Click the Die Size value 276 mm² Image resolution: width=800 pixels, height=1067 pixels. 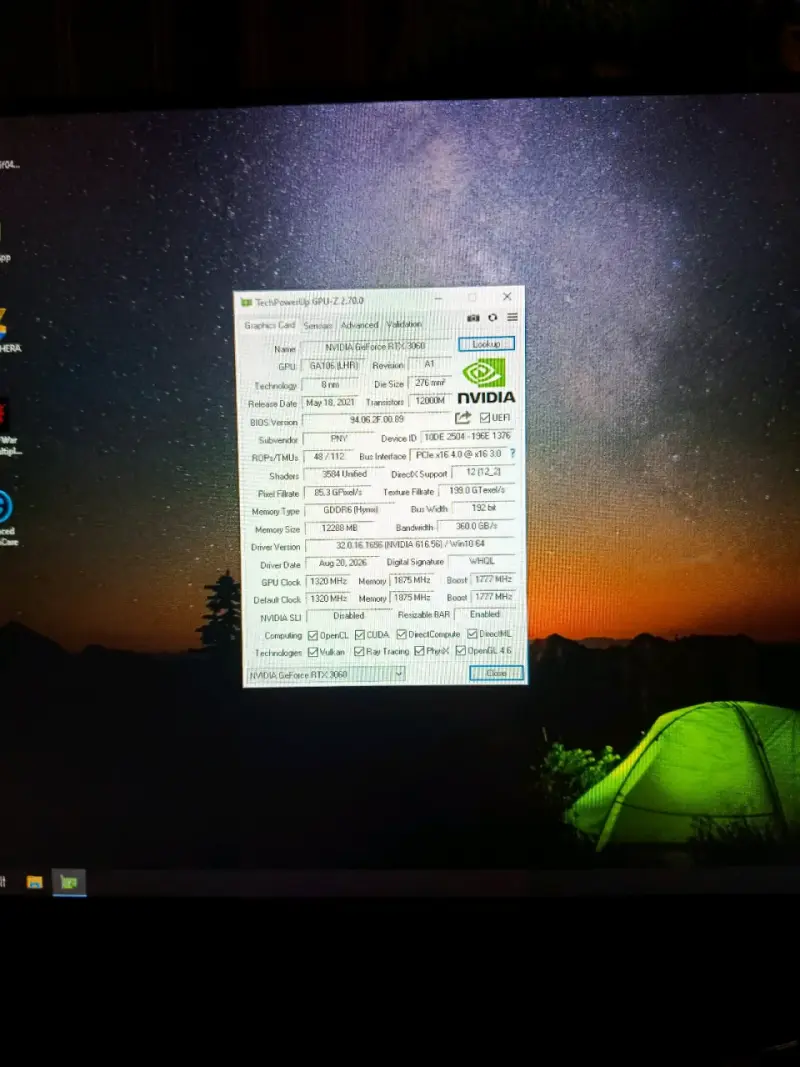pyautogui.click(x=429, y=383)
